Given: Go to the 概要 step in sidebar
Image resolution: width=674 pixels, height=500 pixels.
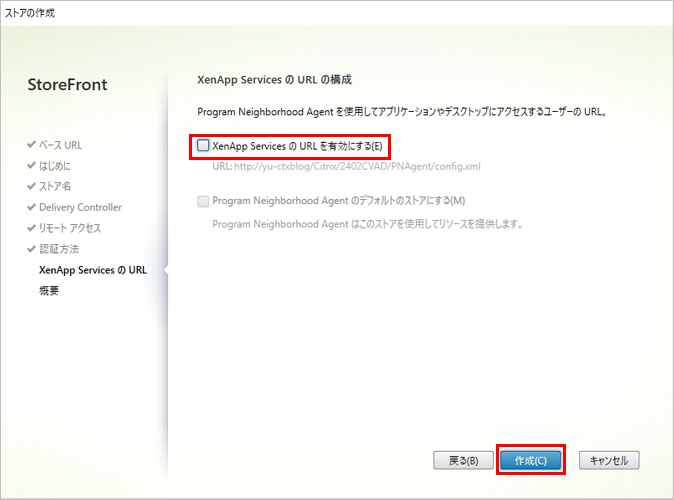Looking at the screenshot, I should (x=49, y=291).
